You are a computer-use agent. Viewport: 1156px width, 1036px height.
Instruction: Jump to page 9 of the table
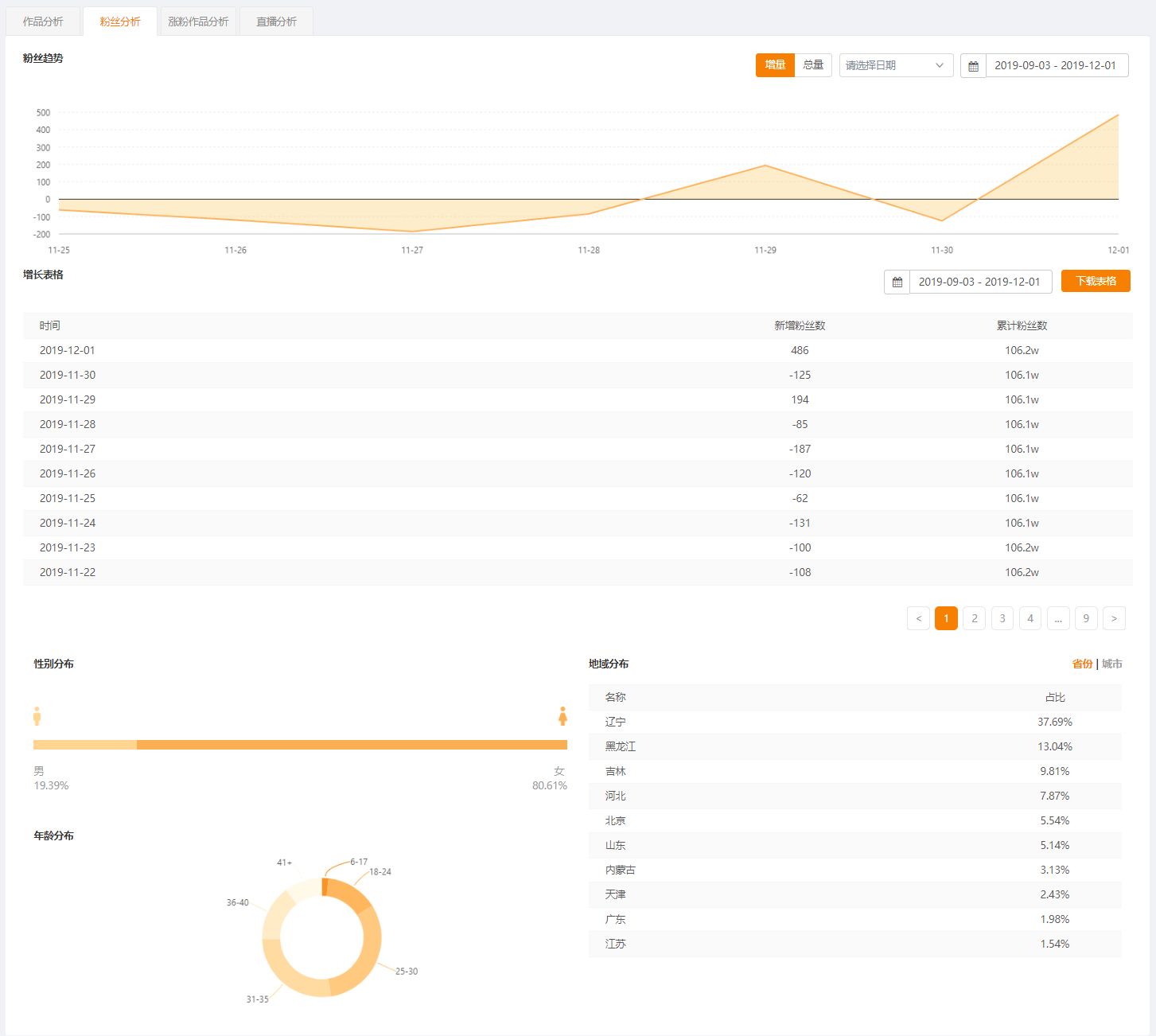[1086, 618]
